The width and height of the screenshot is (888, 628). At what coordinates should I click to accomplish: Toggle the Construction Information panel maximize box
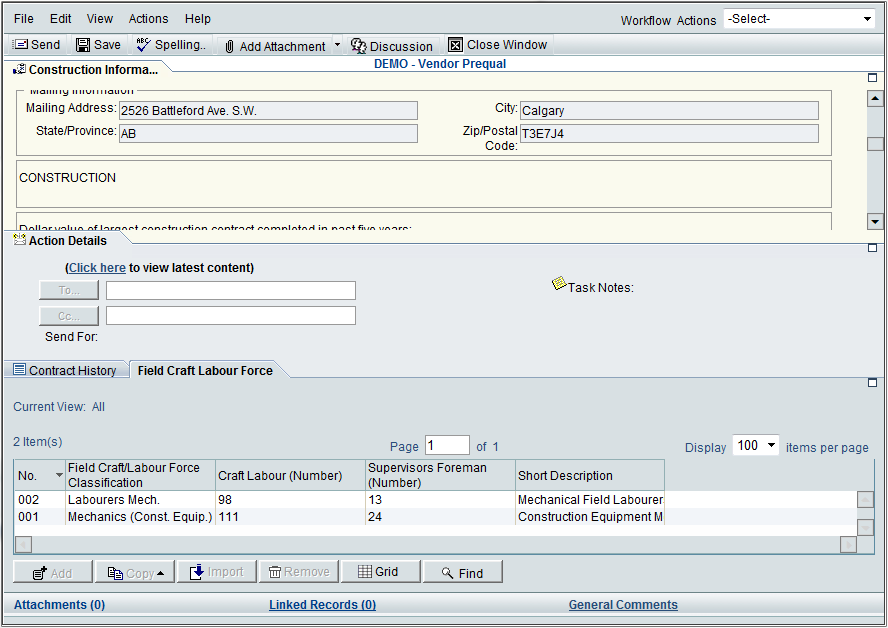(x=872, y=77)
